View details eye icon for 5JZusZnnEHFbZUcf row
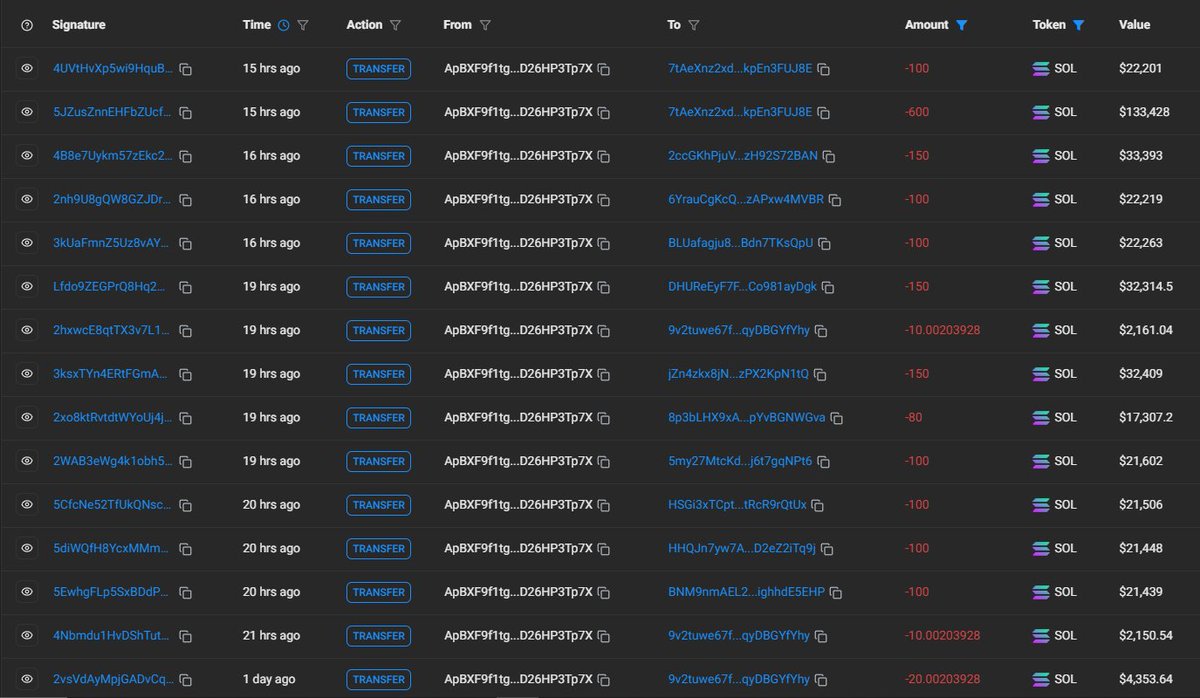This screenshot has height=698, width=1200. point(27,112)
